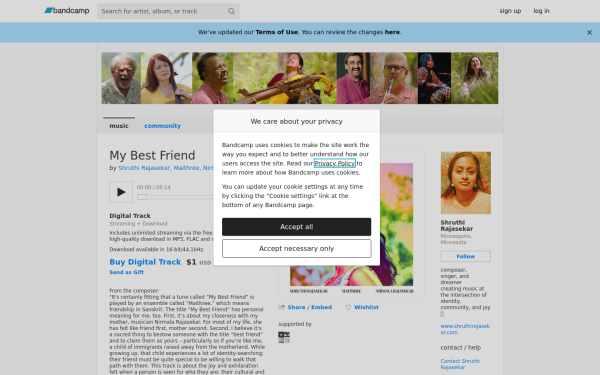Image resolution: width=600 pixels, height=375 pixels.
Task: Follow the 'here' link for changes
Action: [392, 32]
